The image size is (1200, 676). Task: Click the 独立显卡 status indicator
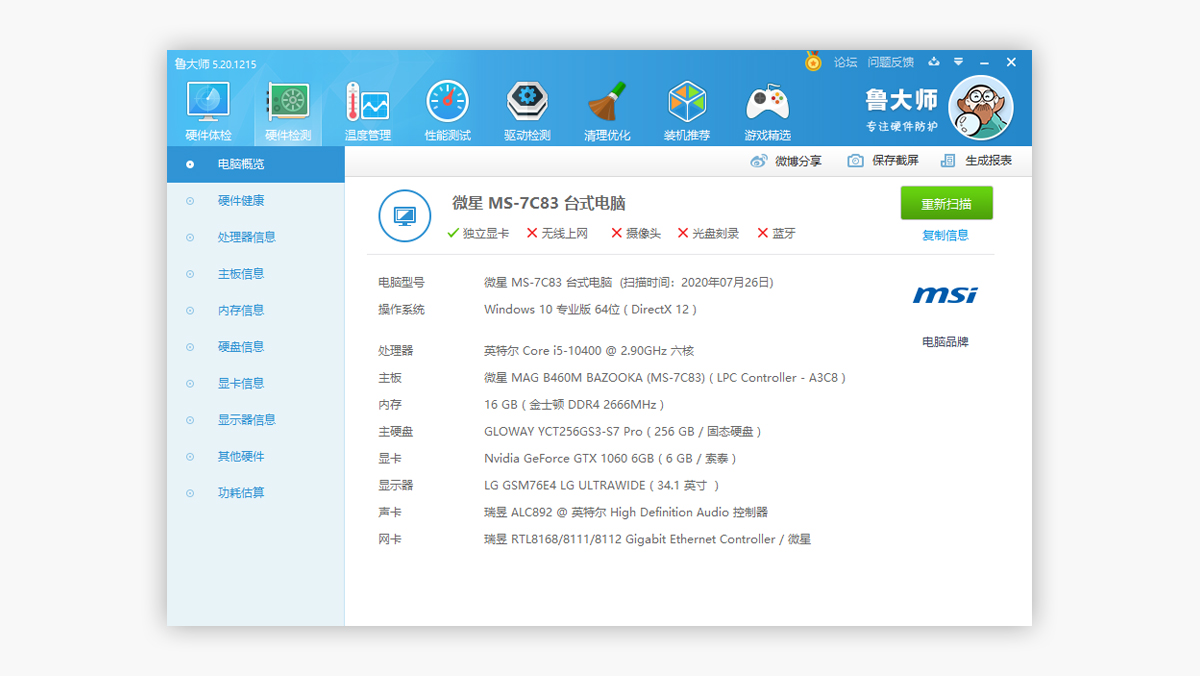(x=478, y=233)
